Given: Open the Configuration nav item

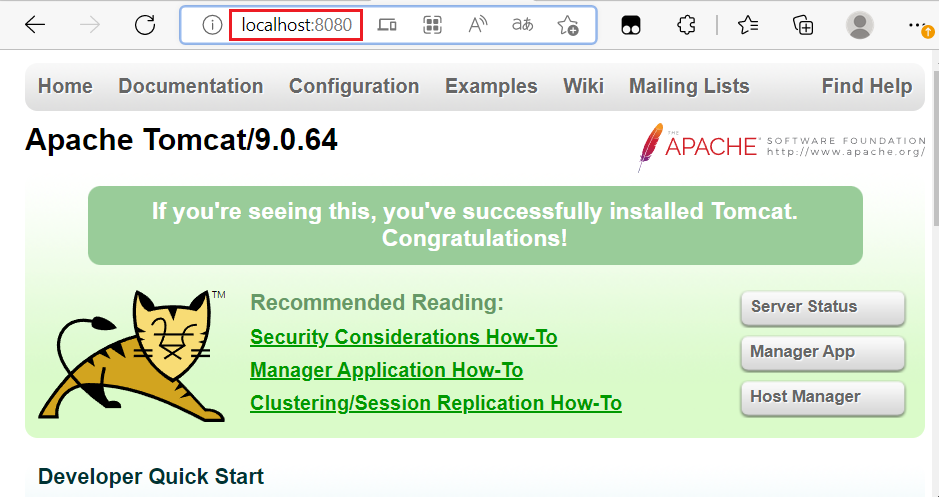Looking at the screenshot, I should (x=354, y=86).
